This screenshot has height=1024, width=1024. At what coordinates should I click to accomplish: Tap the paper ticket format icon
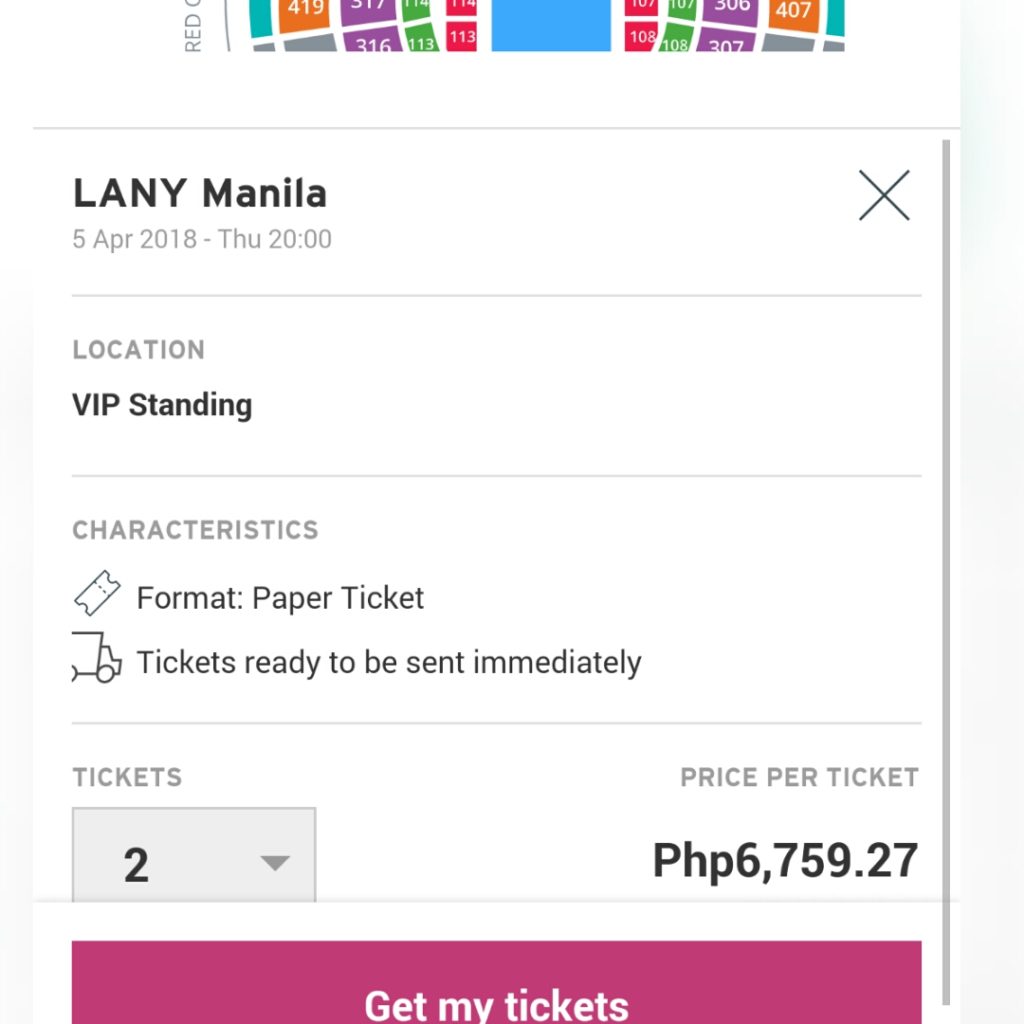[x=97, y=593]
